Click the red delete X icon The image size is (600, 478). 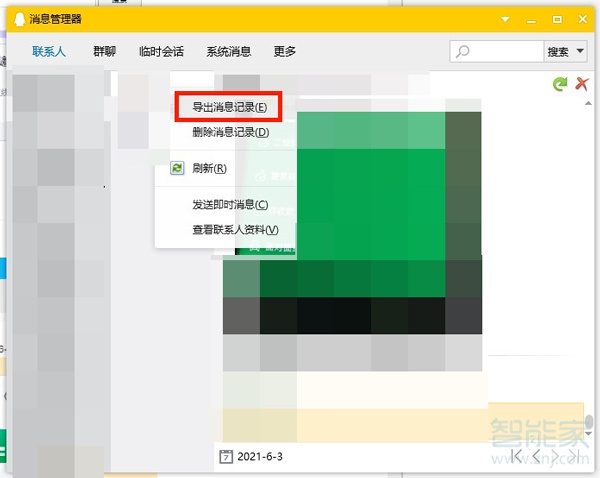pyautogui.click(x=582, y=83)
